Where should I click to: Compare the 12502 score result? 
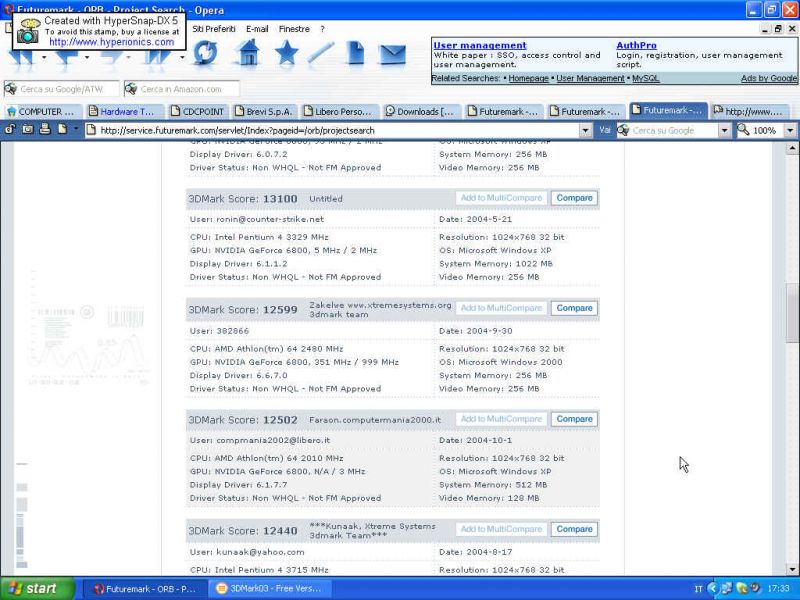pos(574,419)
